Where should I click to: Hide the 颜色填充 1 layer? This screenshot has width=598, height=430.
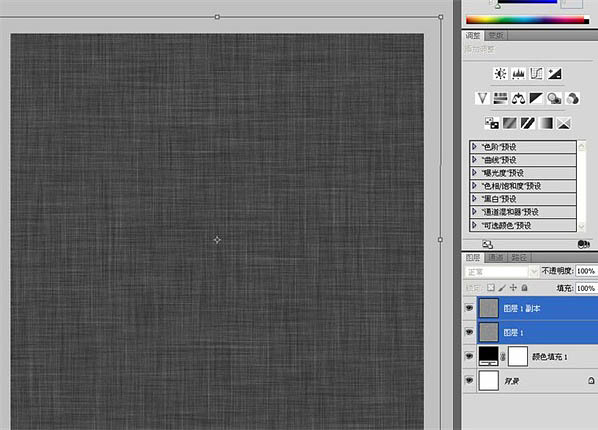coord(469,356)
